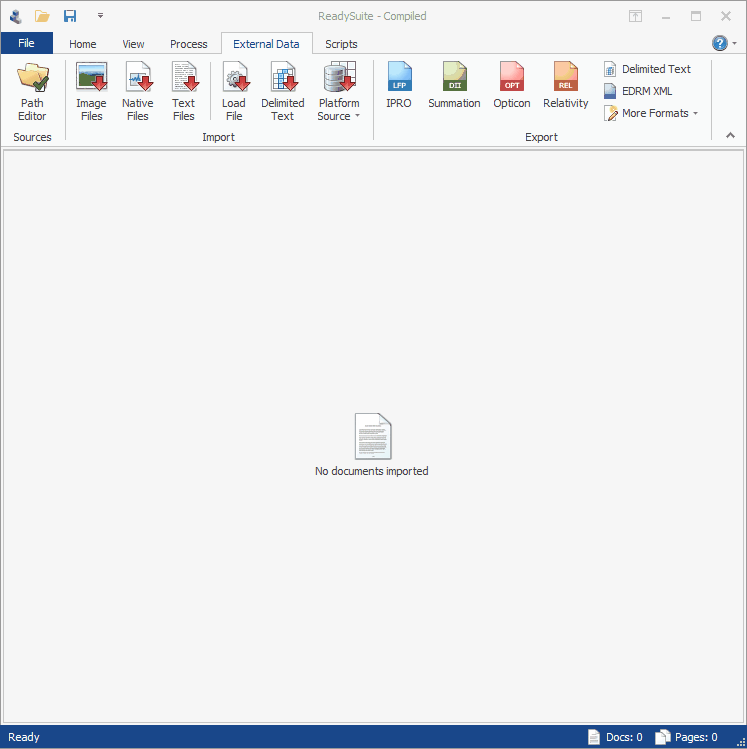
Task: Import Delimited Text data
Action: click(x=283, y=91)
